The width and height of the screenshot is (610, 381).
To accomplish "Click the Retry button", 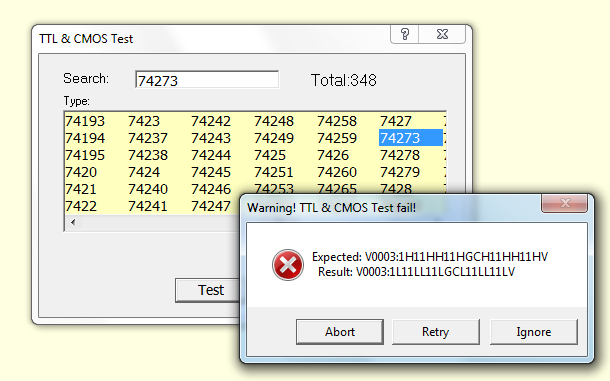I will point(436,332).
